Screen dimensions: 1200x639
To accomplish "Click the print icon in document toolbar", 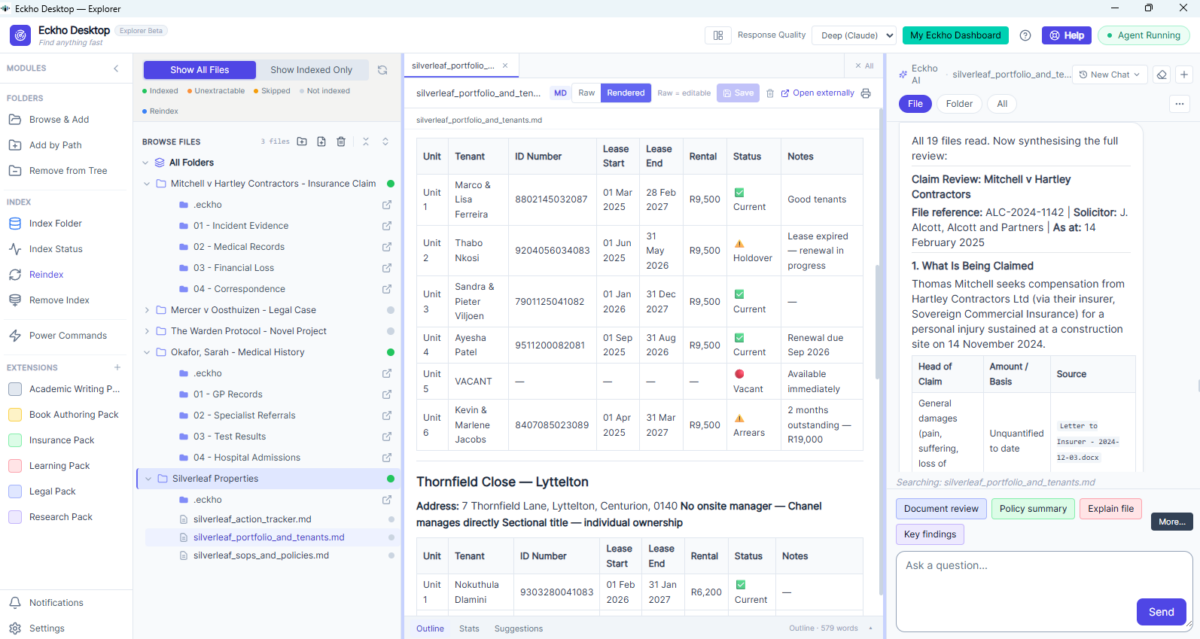I will pyautogui.click(x=866, y=93).
